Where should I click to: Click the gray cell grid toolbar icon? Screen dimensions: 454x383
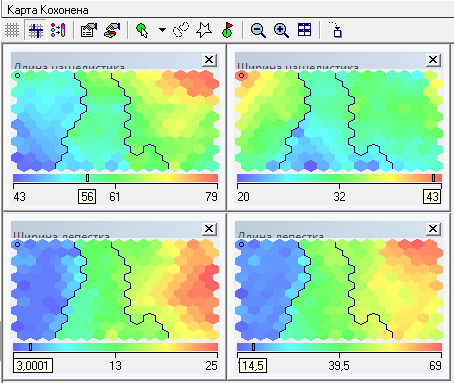pos(12,30)
